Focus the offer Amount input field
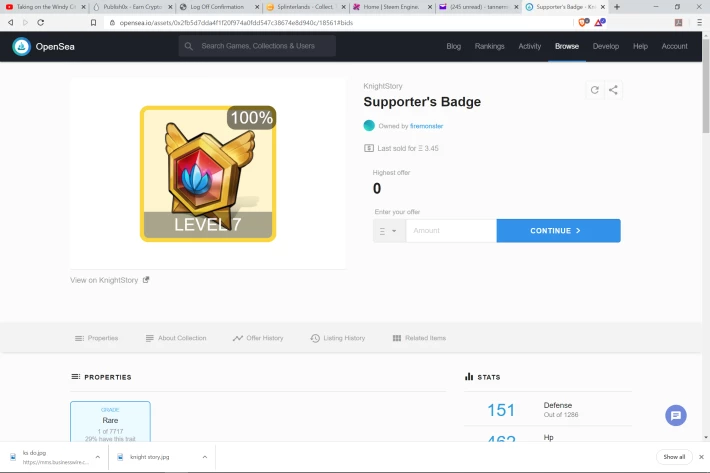Image resolution: width=710 pixels, height=473 pixels. [x=451, y=231]
